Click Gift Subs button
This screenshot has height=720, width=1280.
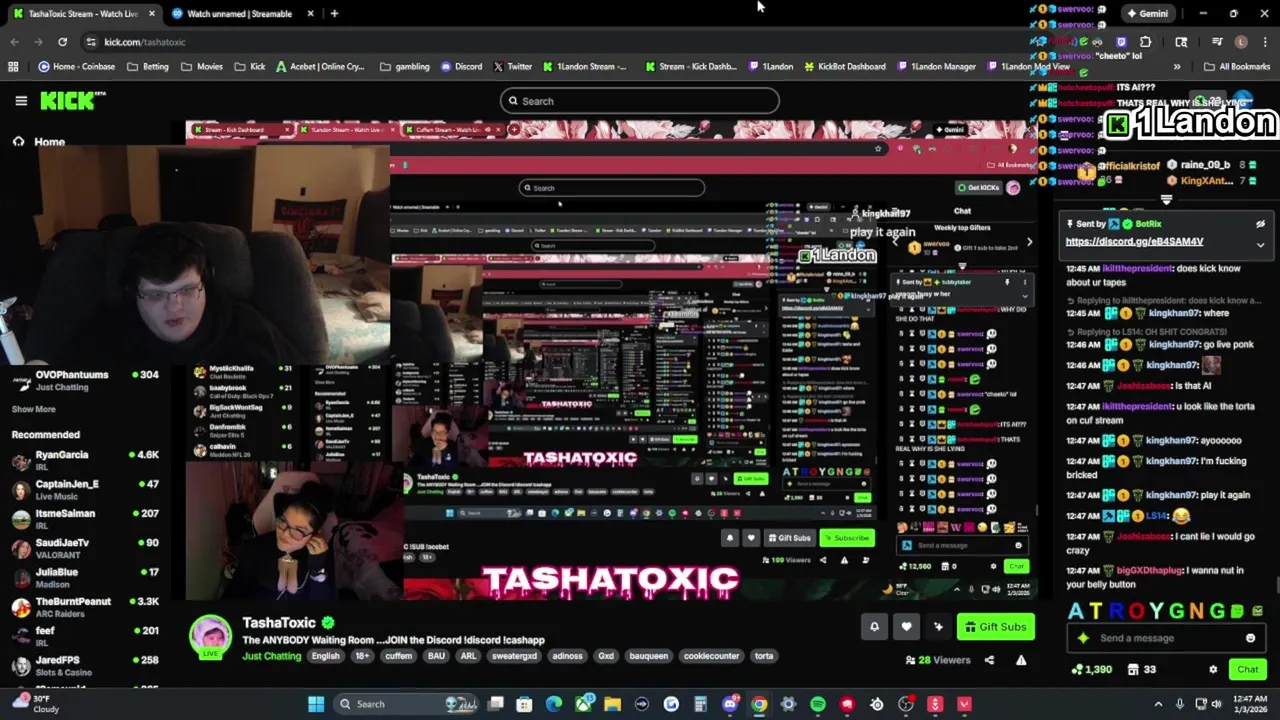click(x=995, y=627)
